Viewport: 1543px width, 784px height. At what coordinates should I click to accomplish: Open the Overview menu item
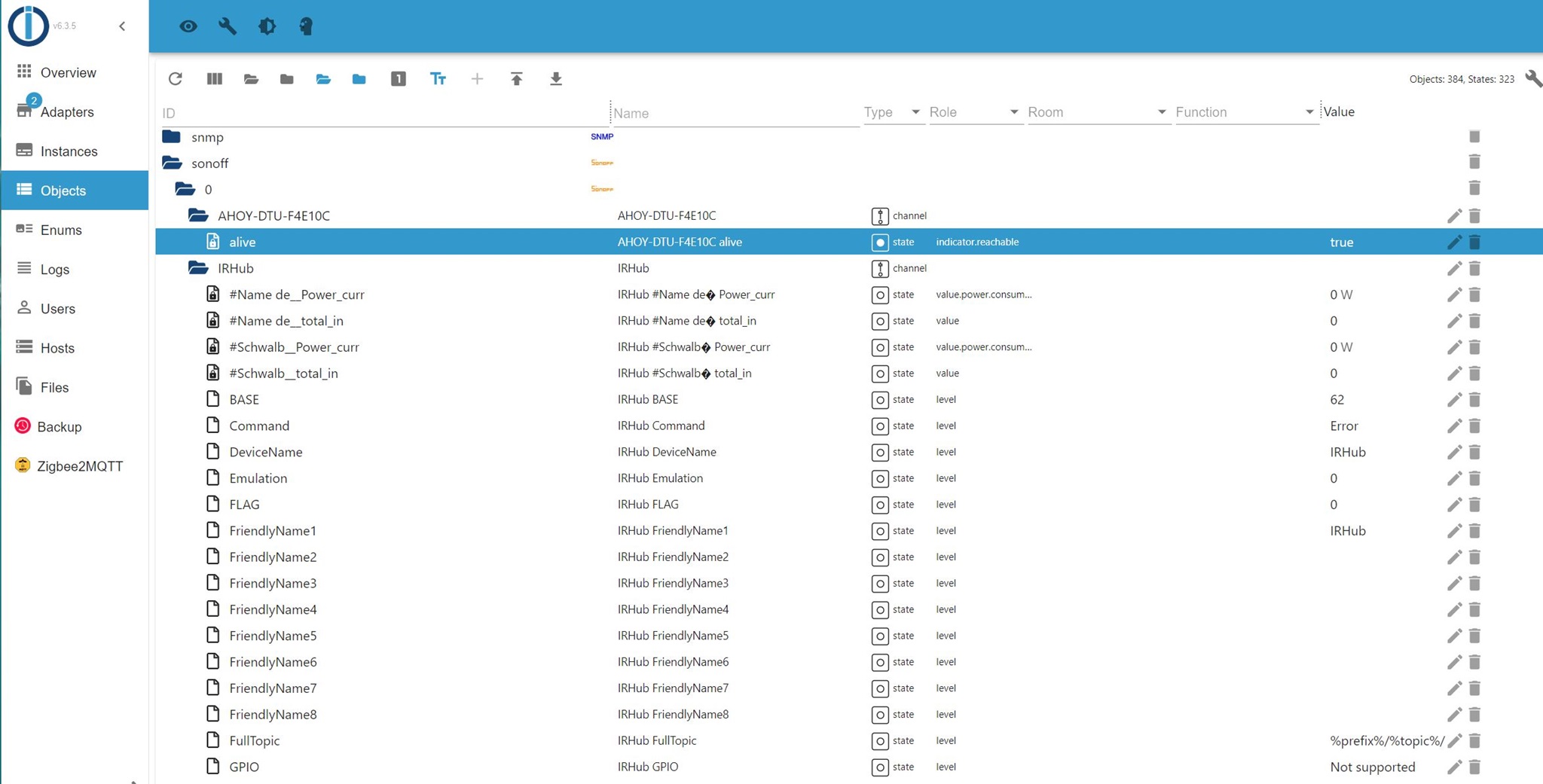75,72
